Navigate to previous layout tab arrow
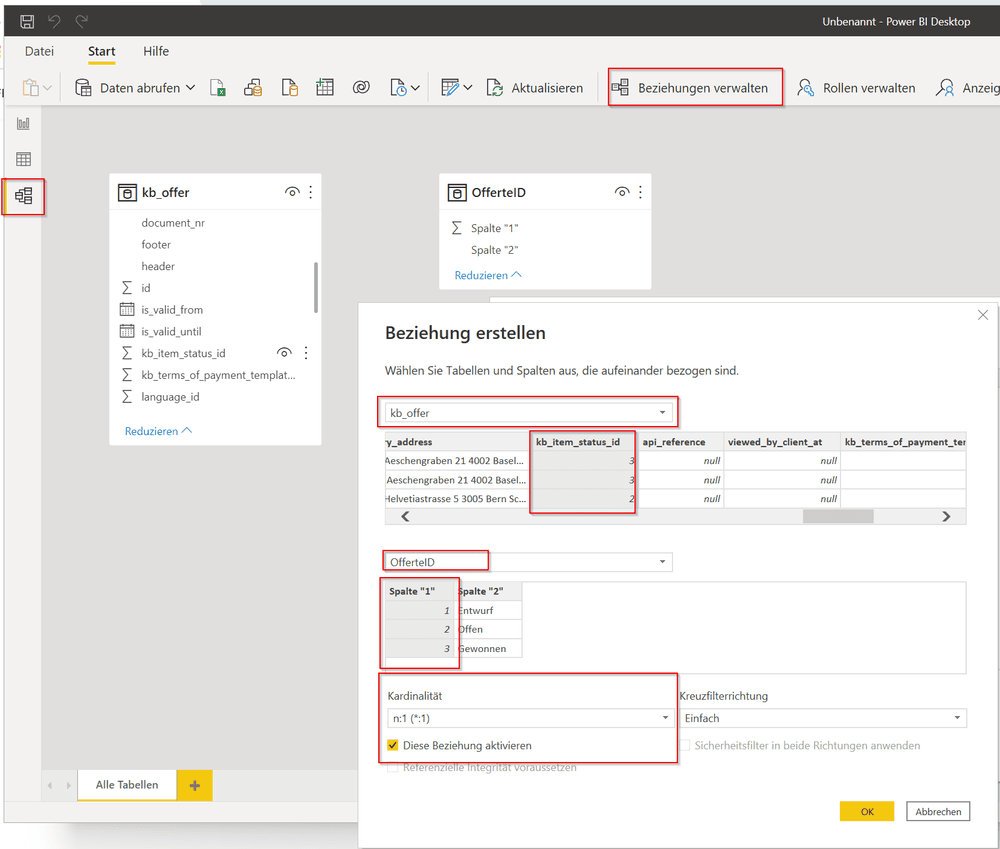The width and height of the screenshot is (1000, 849). tap(50, 785)
